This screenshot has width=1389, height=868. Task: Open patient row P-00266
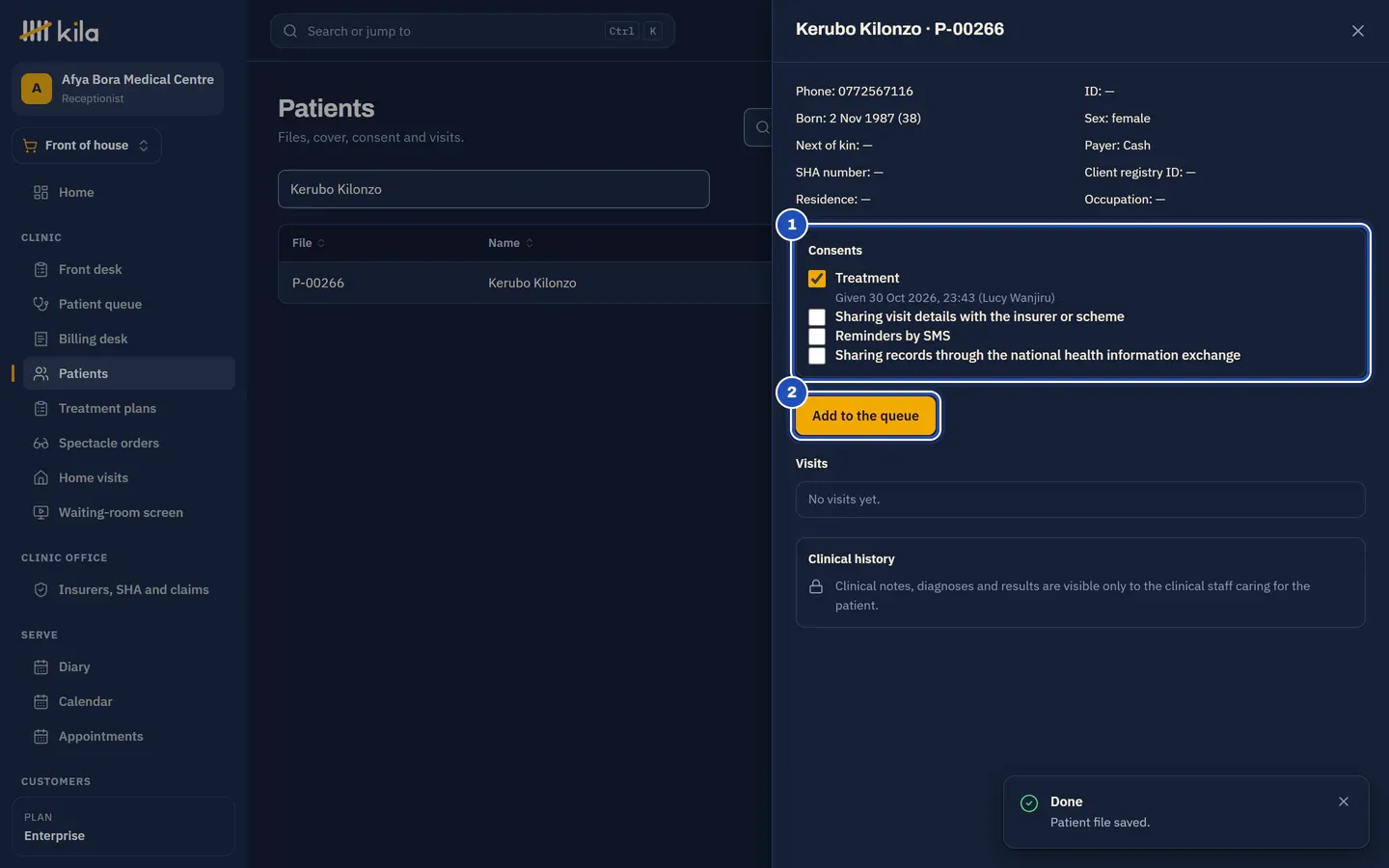point(525,283)
